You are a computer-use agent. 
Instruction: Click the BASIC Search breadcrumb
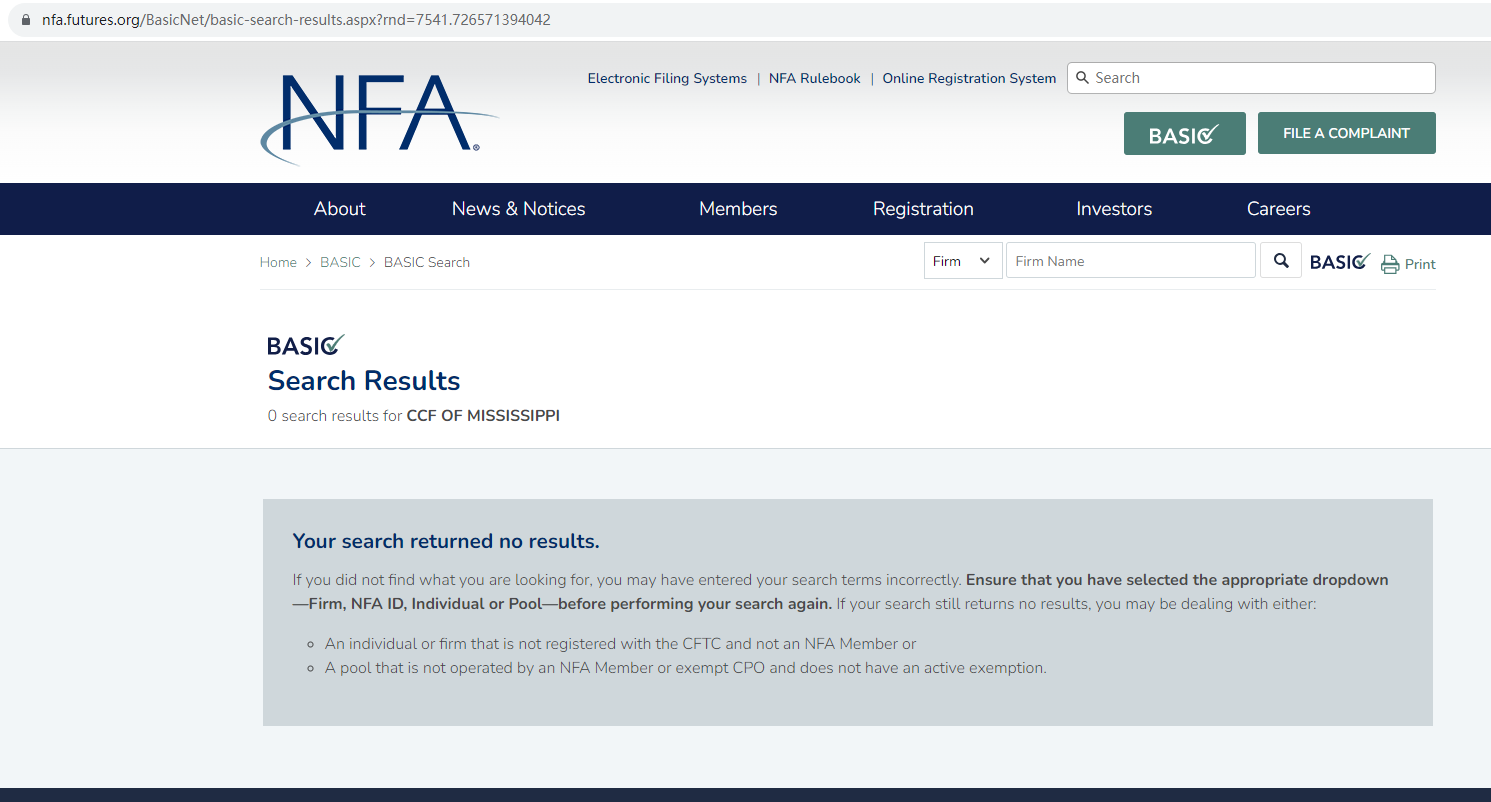coord(427,262)
